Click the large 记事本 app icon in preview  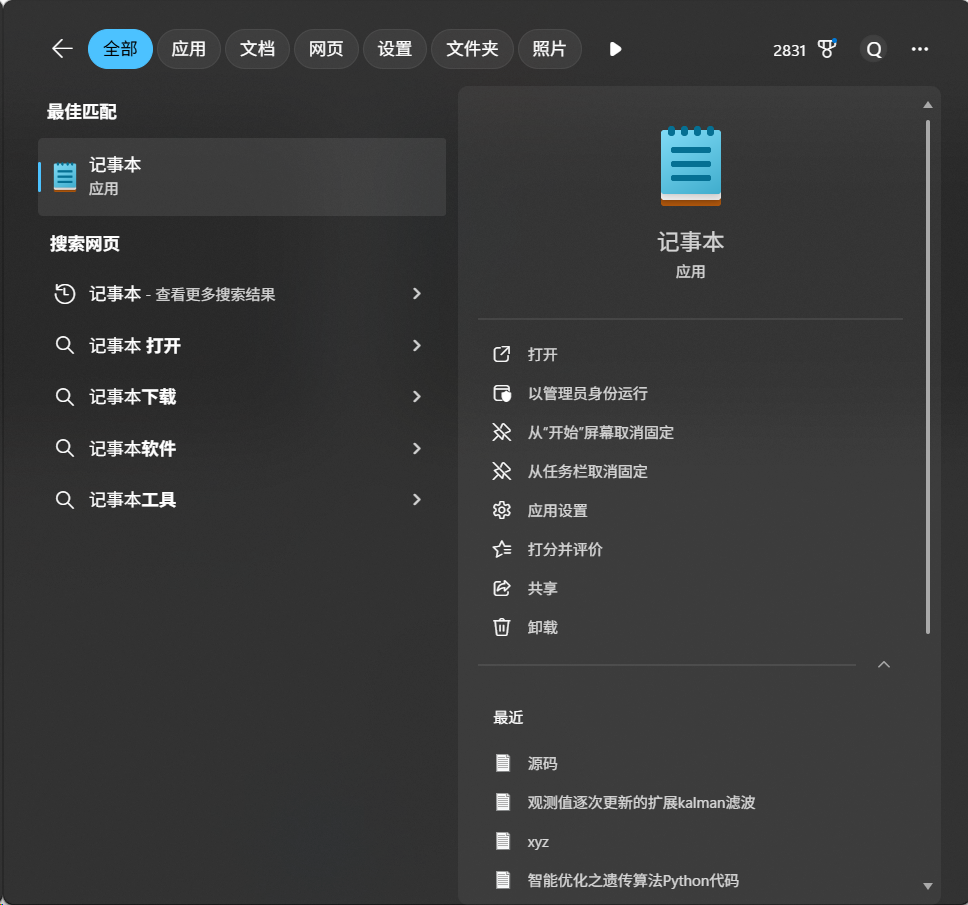(691, 166)
